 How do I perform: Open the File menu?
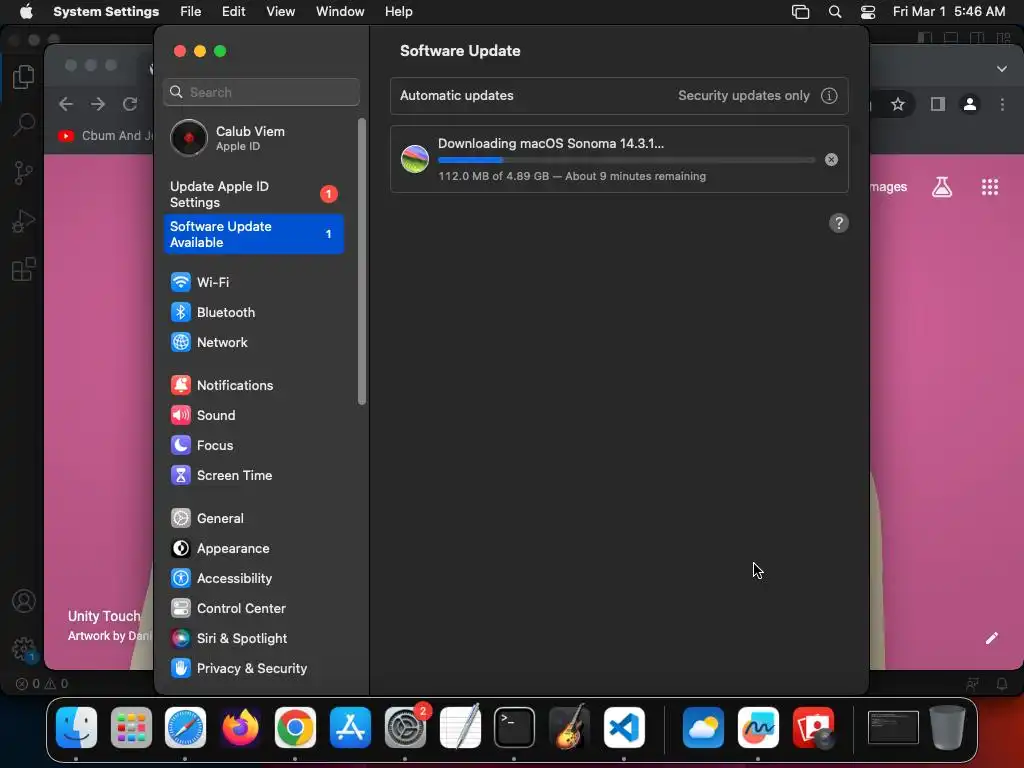(x=191, y=12)
